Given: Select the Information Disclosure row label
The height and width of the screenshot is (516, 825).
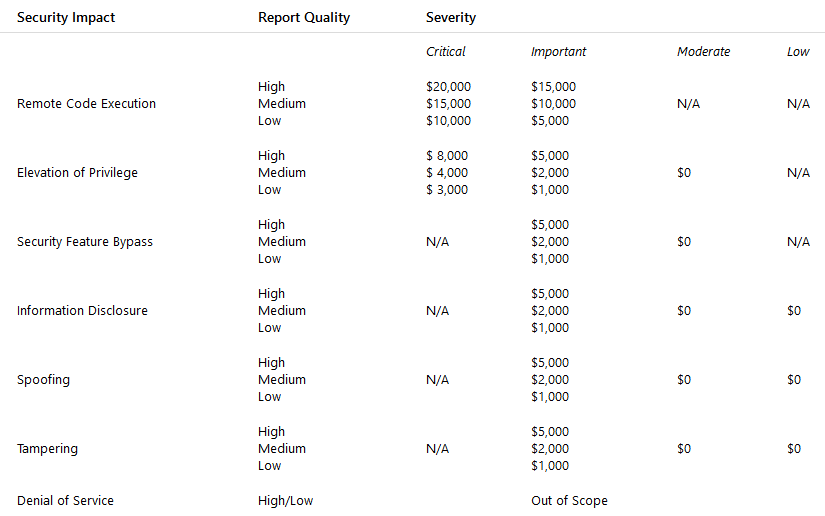Looking at the screenshot, I should [82, 311].
